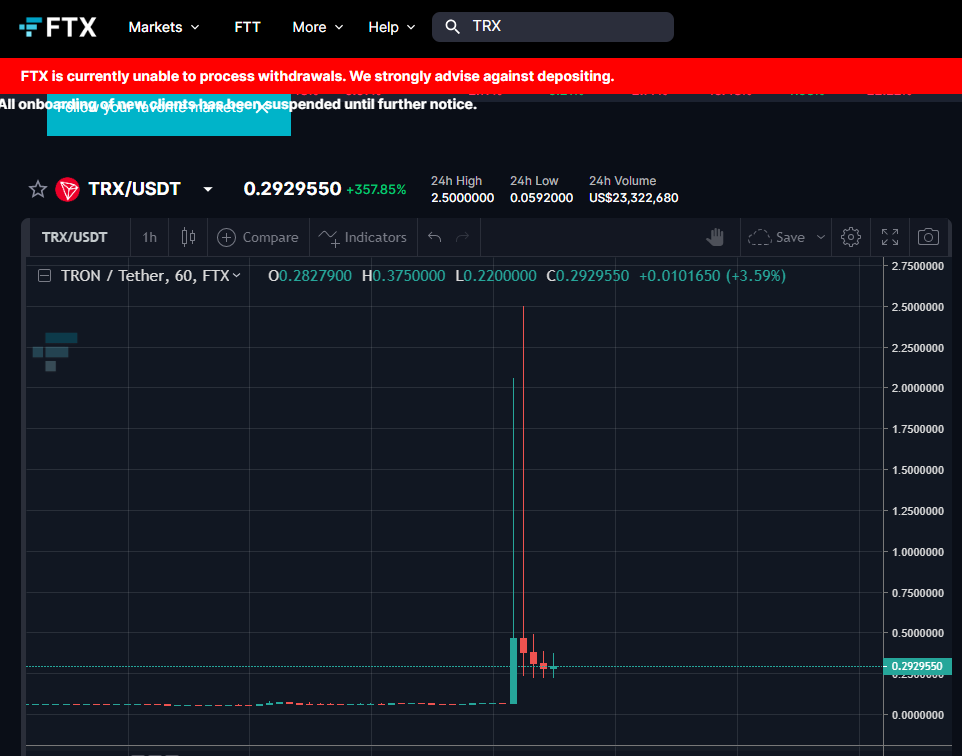Open dropdown arrow next to Save
Viewport: 962px width, 756px height.
coord(821,237)
